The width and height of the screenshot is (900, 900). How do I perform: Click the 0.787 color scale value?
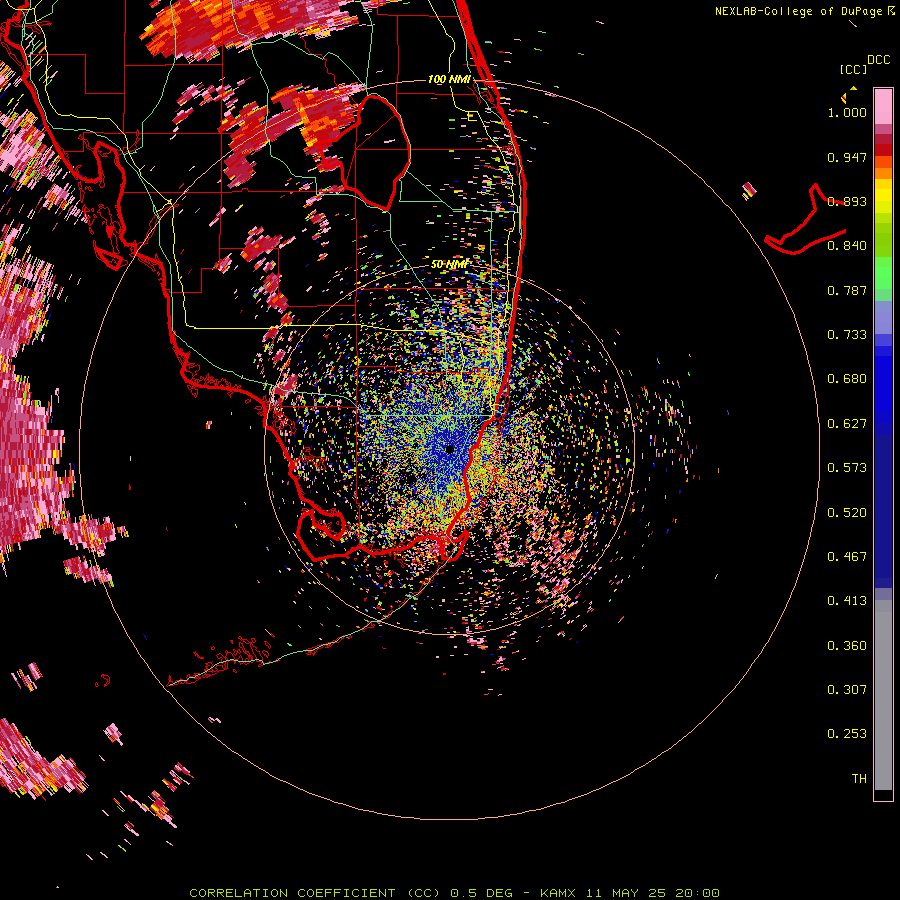pos(847,290)
